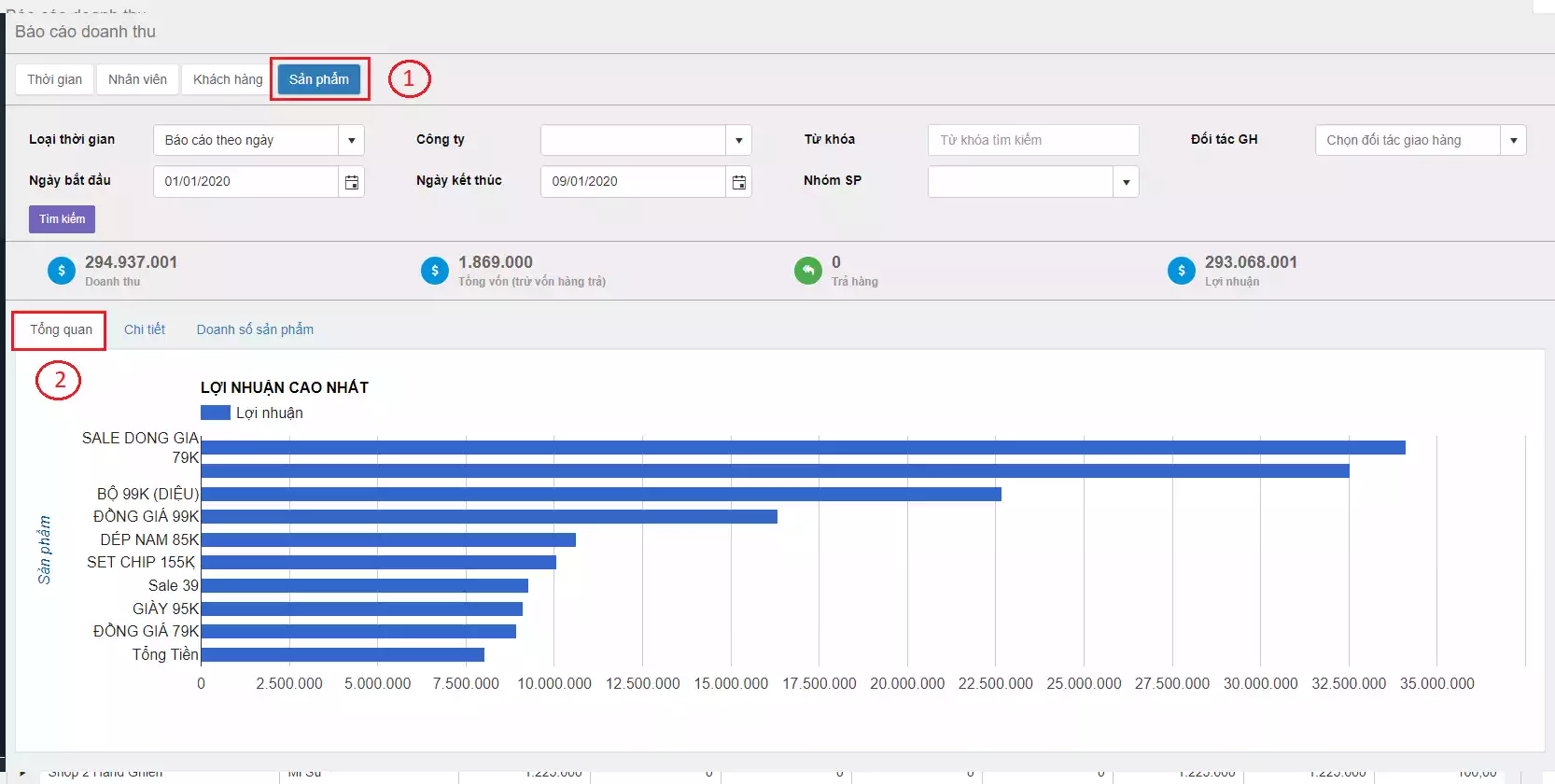Click the Lợi nhuận legend label
Viewport: 1555px width, 784px height.
pos(270,413)
